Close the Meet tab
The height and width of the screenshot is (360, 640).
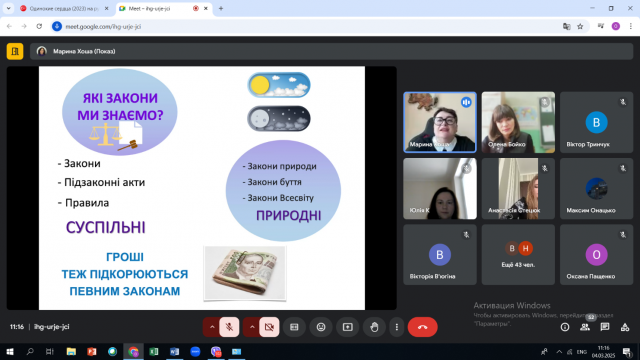click(206, 9)
